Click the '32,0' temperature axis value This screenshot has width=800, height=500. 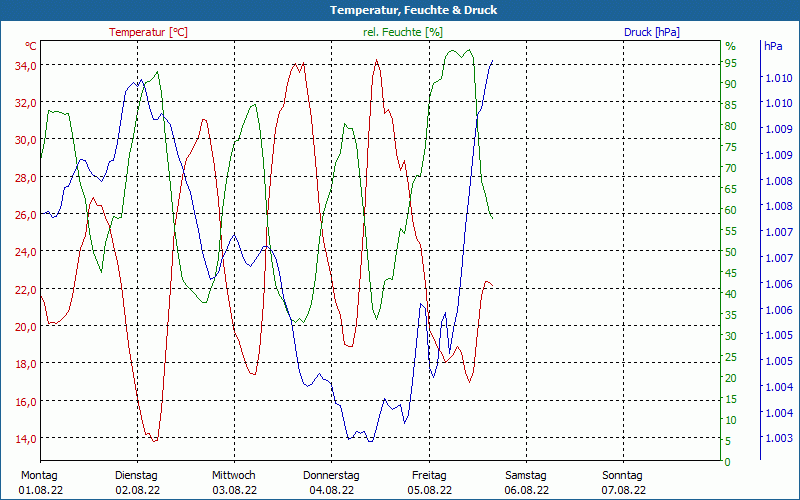26,103
